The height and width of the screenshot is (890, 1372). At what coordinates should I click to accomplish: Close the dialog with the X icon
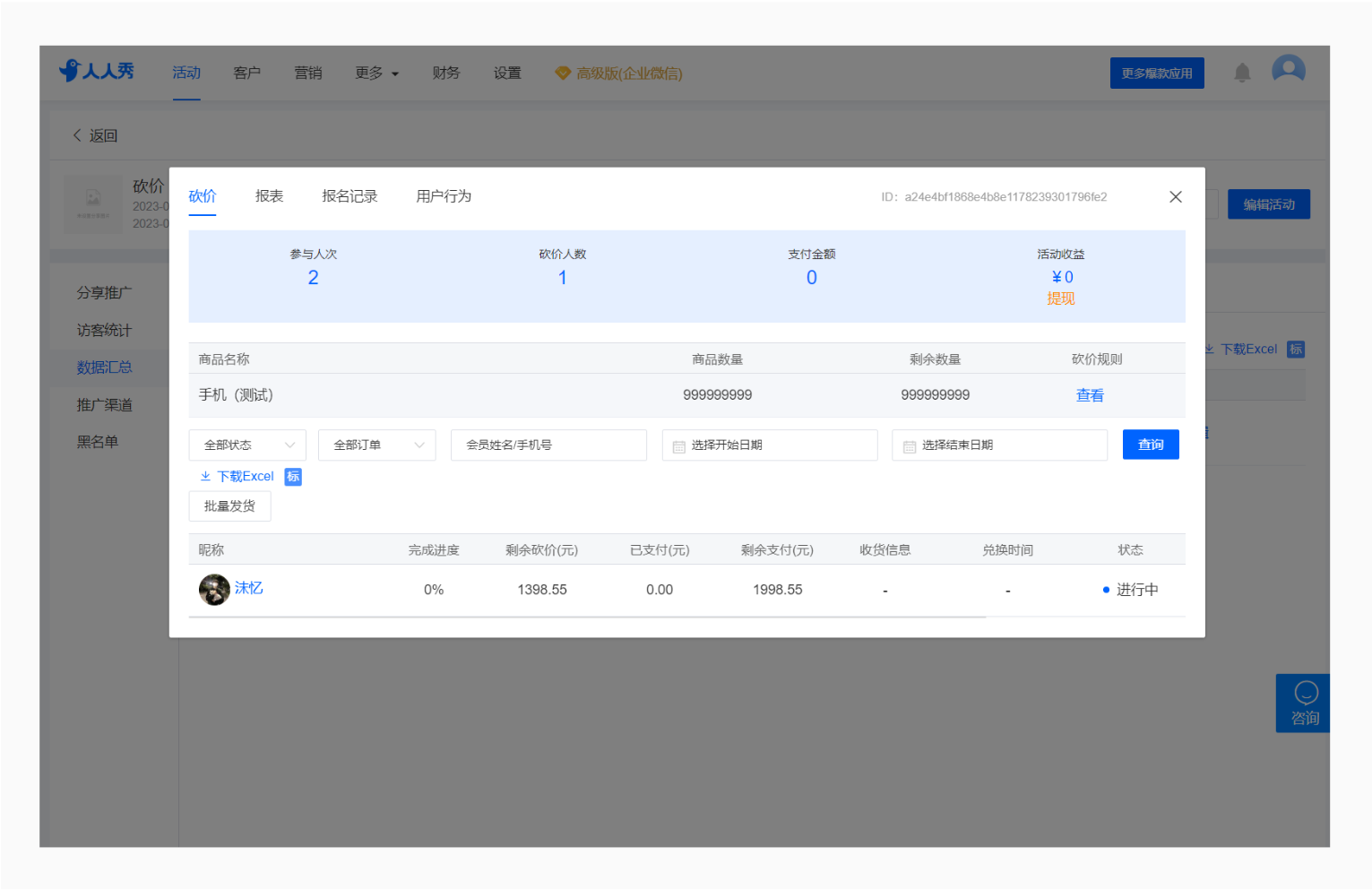click(1176, 197)
